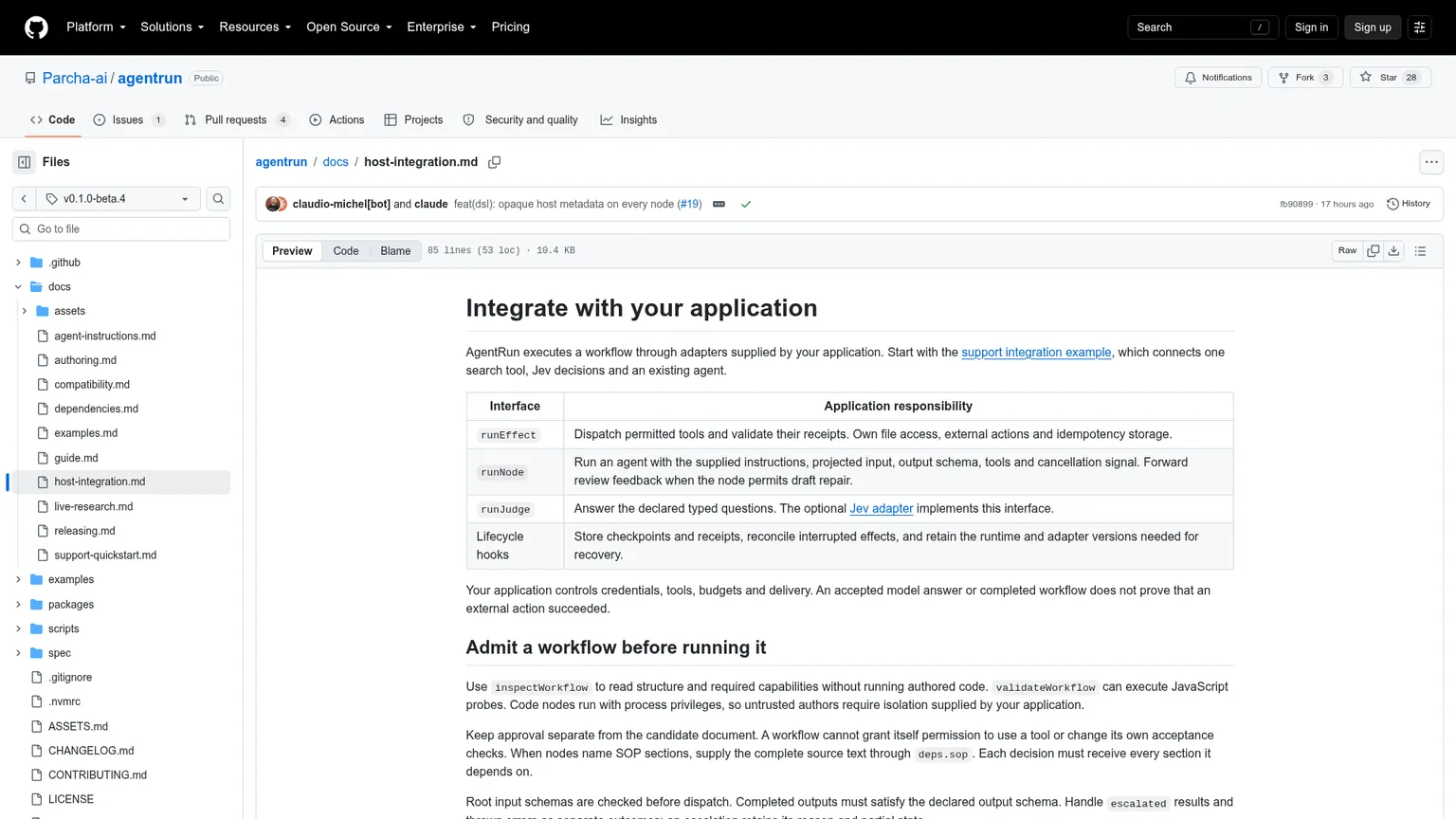Go back using the branch arrow button
Viewport: 1456px width, 819px height.
click(24, 199)
